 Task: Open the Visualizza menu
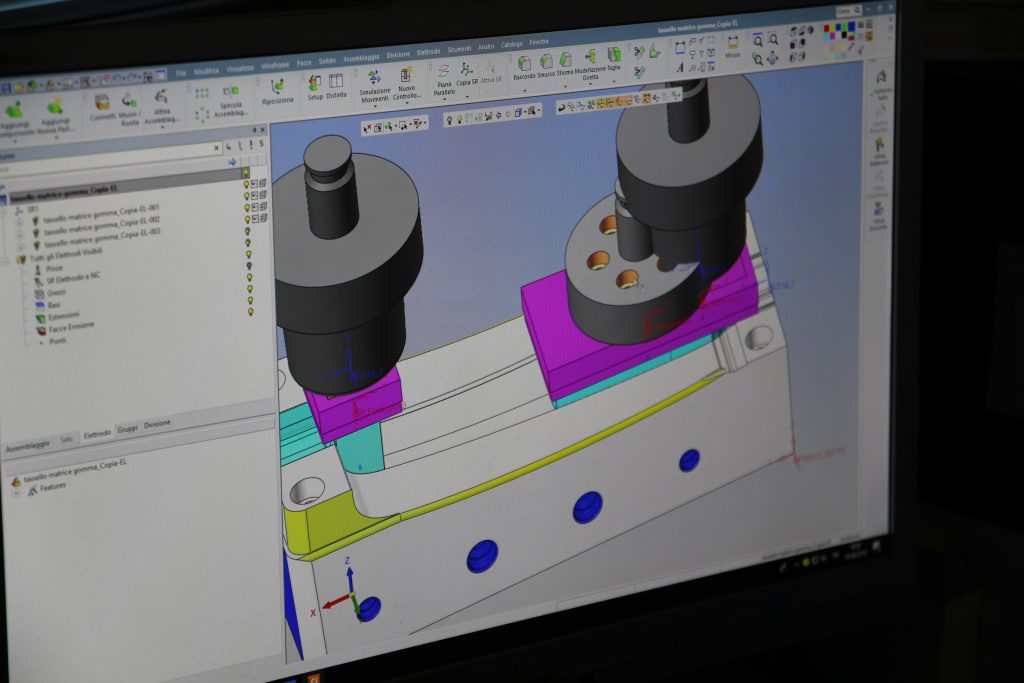pos(240,69)
